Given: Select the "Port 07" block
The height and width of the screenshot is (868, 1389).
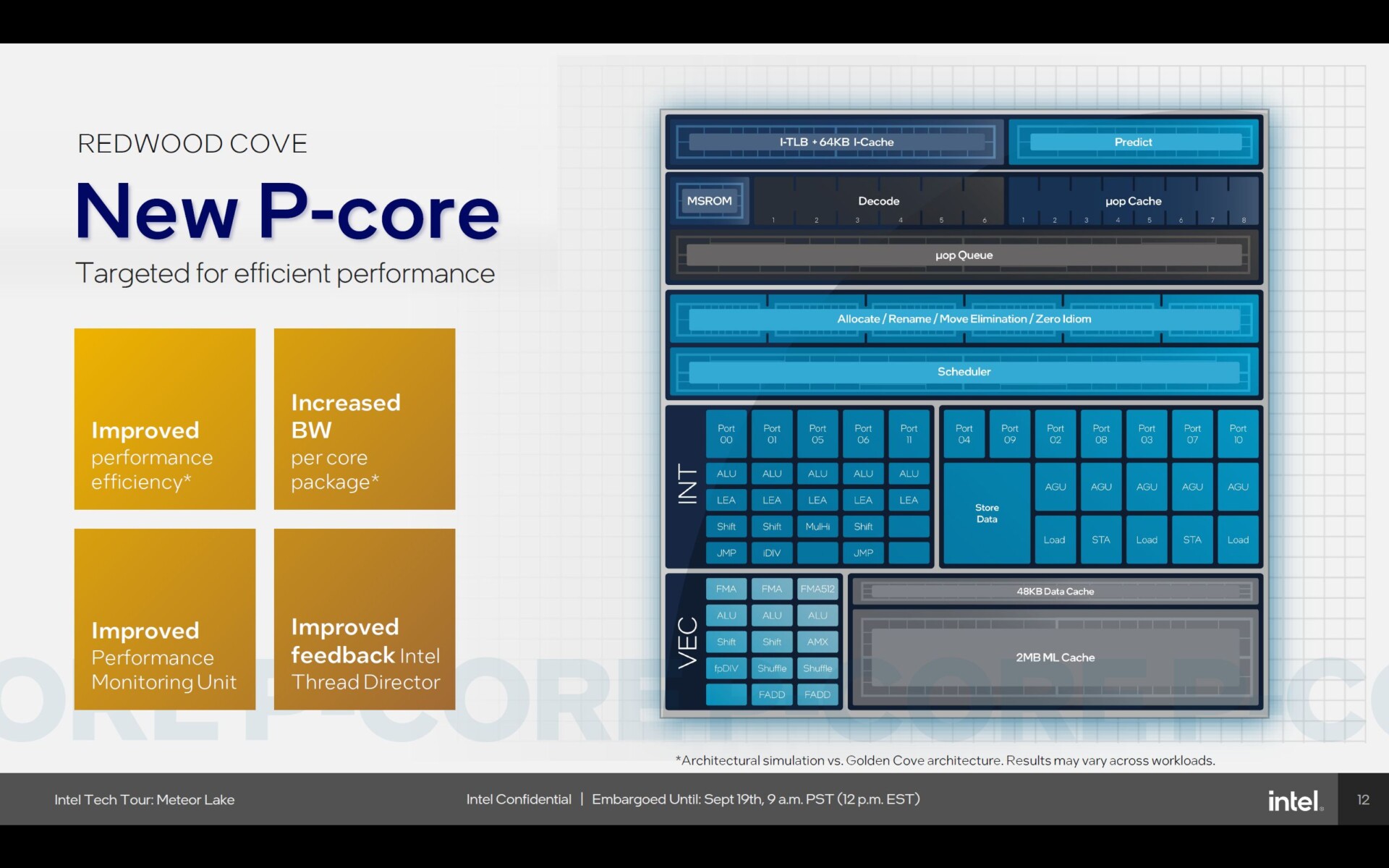Looking at the screenshot, I should point(1192,434).
